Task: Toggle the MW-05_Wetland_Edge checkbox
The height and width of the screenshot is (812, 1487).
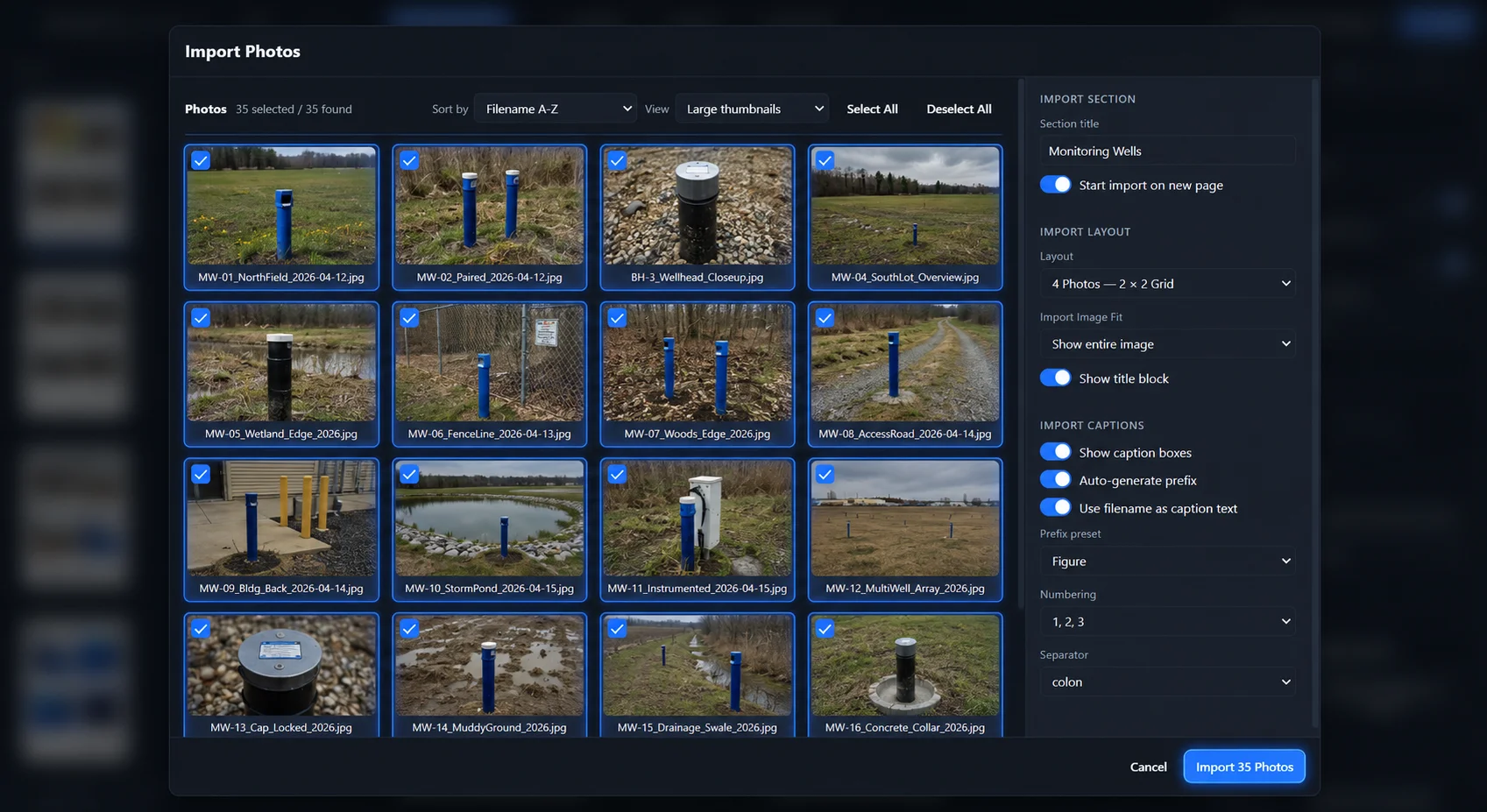Action: (201, 318)
